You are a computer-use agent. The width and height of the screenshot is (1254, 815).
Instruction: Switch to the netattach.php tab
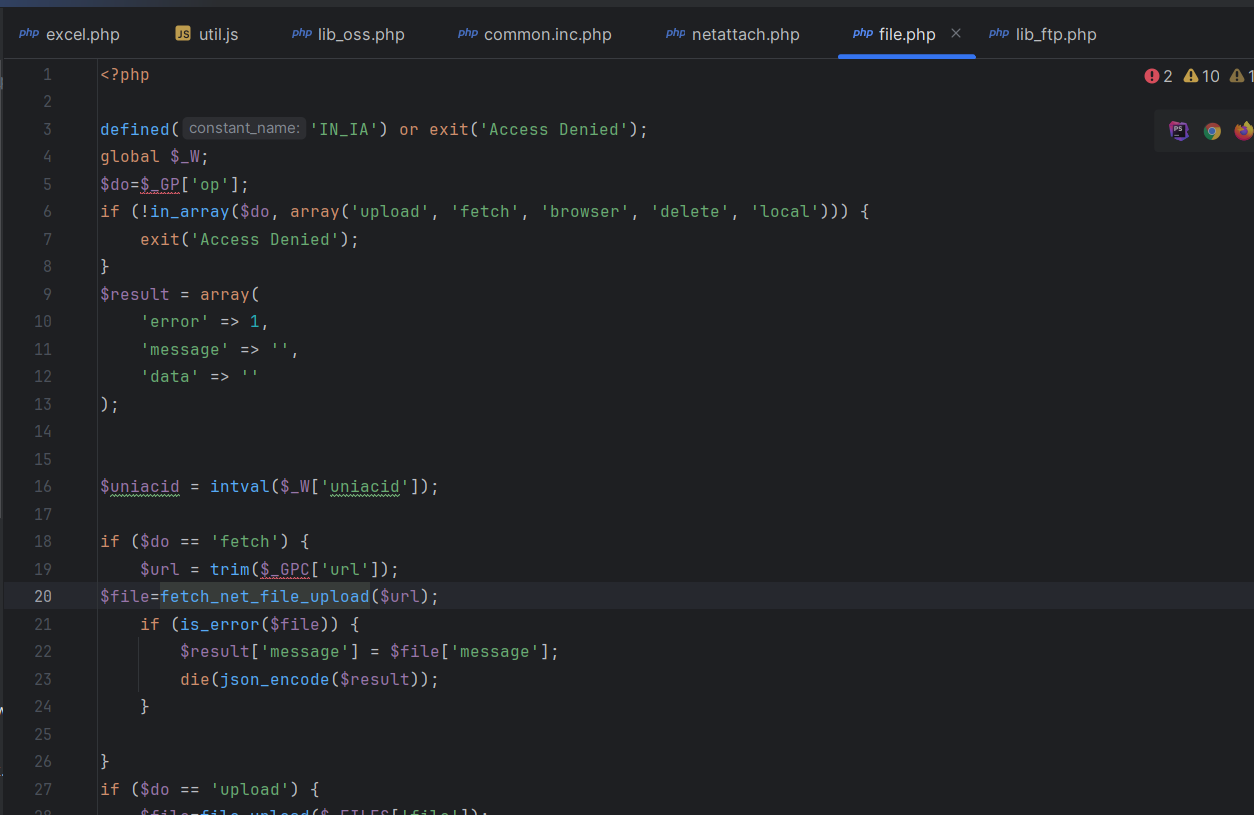pyautogui.click(x=733, y=34)
